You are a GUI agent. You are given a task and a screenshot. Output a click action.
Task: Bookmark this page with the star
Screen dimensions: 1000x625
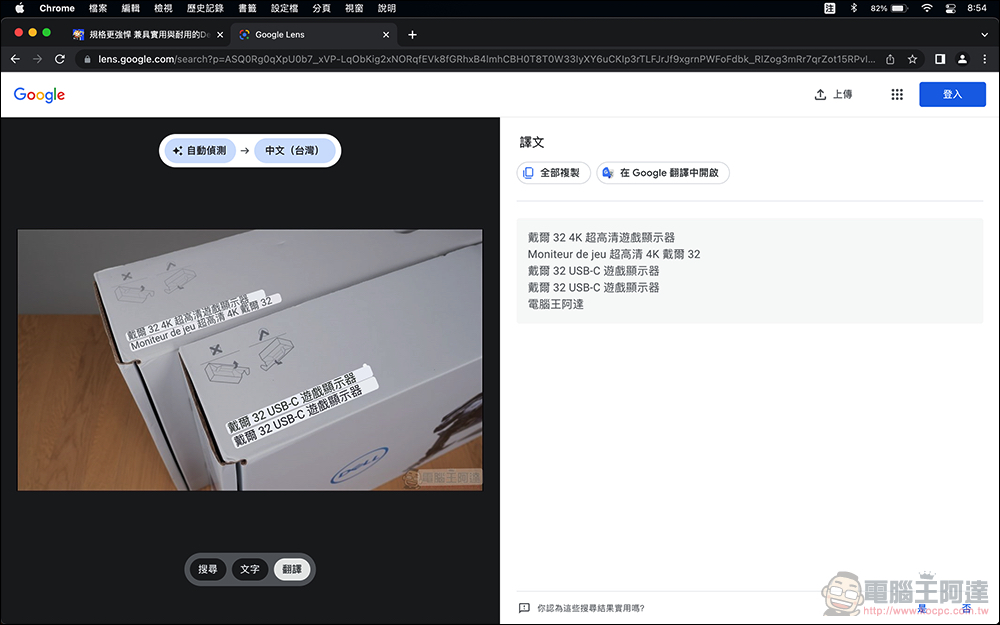(913, 59)
